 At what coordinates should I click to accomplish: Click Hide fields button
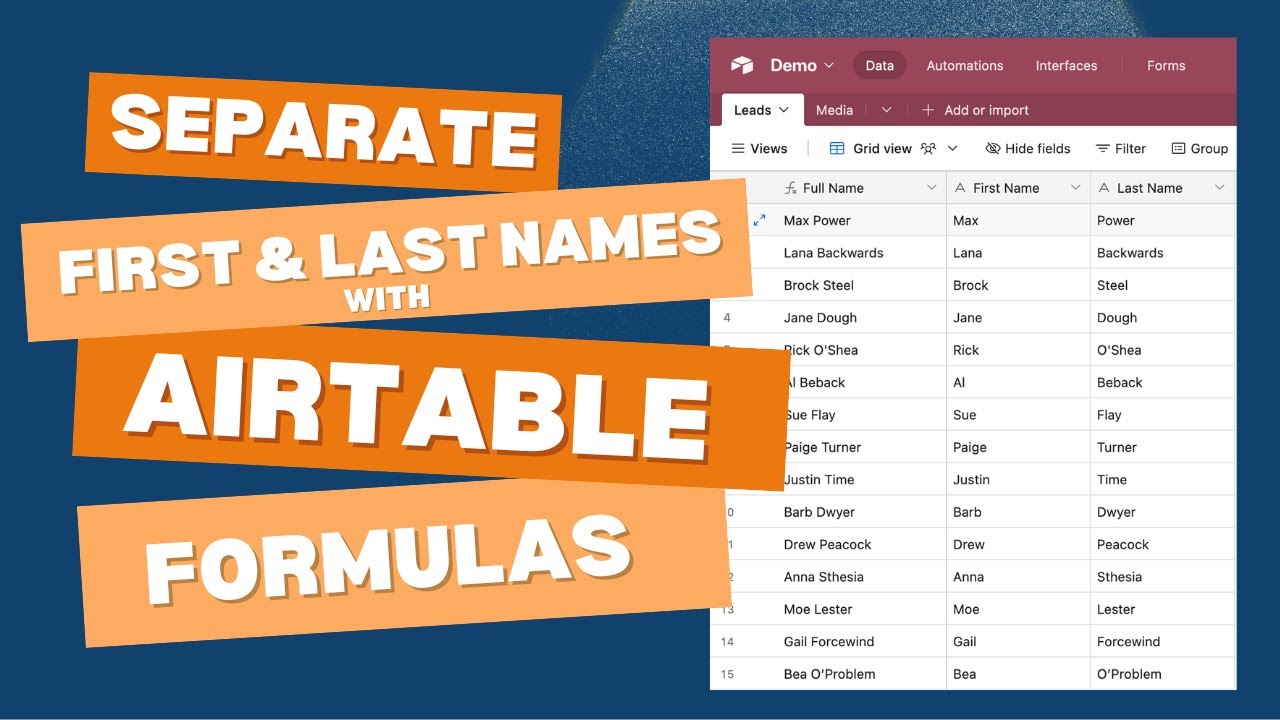click(1028, 148)
